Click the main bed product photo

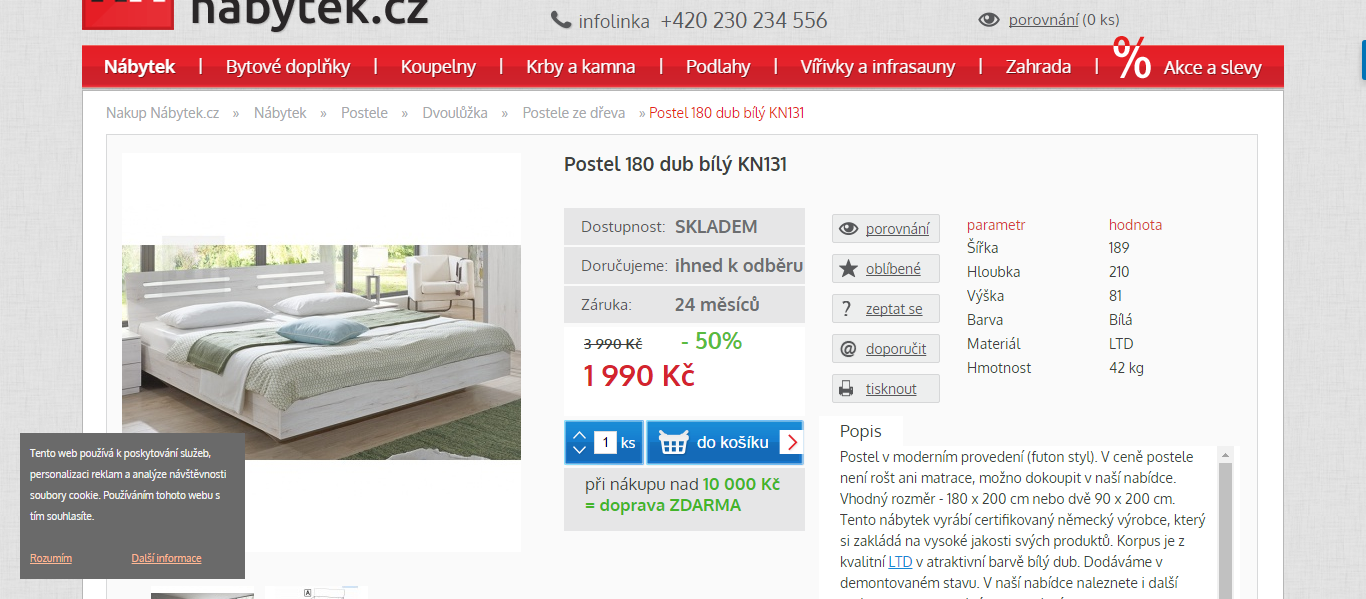click(321, 352)
